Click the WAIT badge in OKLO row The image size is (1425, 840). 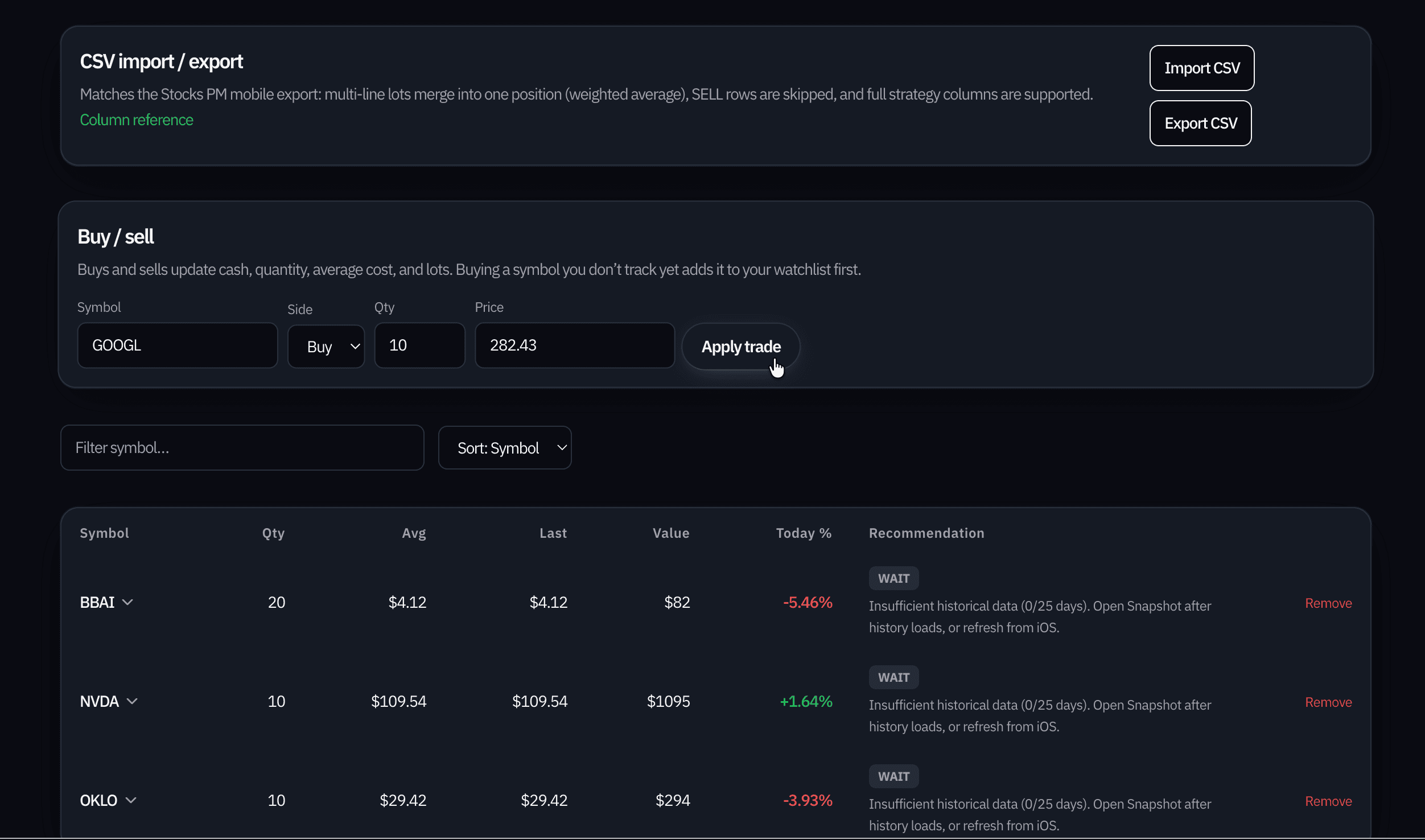coord(893,776)
